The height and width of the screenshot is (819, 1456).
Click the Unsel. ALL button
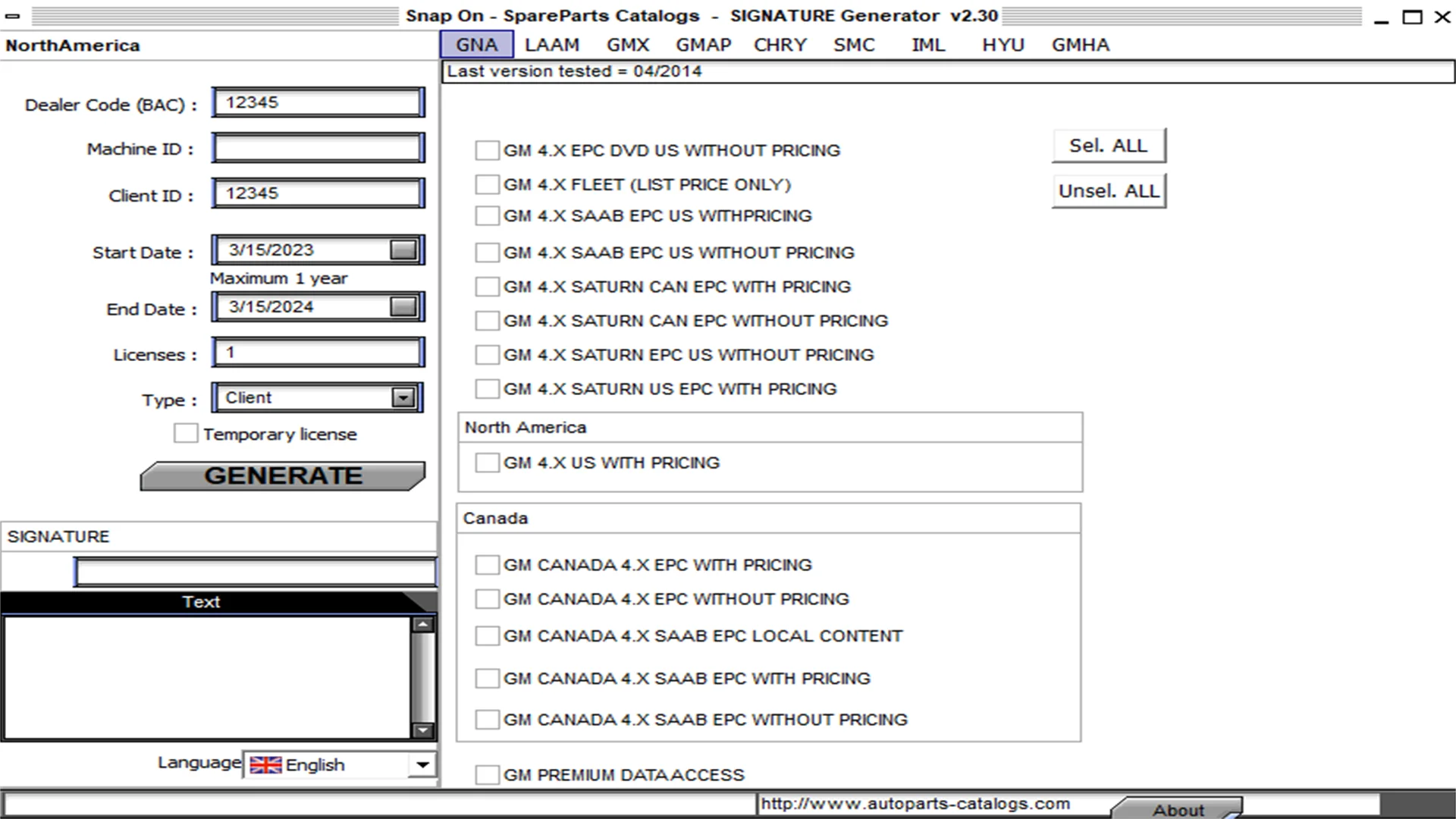(1109, 191)
